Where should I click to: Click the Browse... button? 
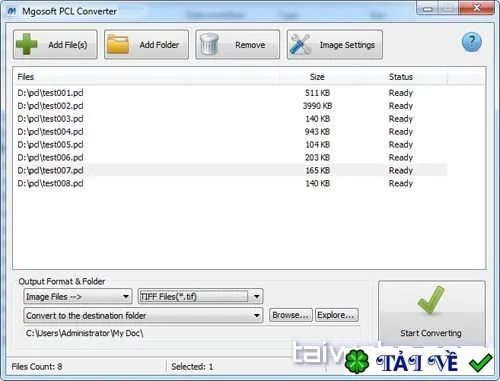tap(290, 315)
